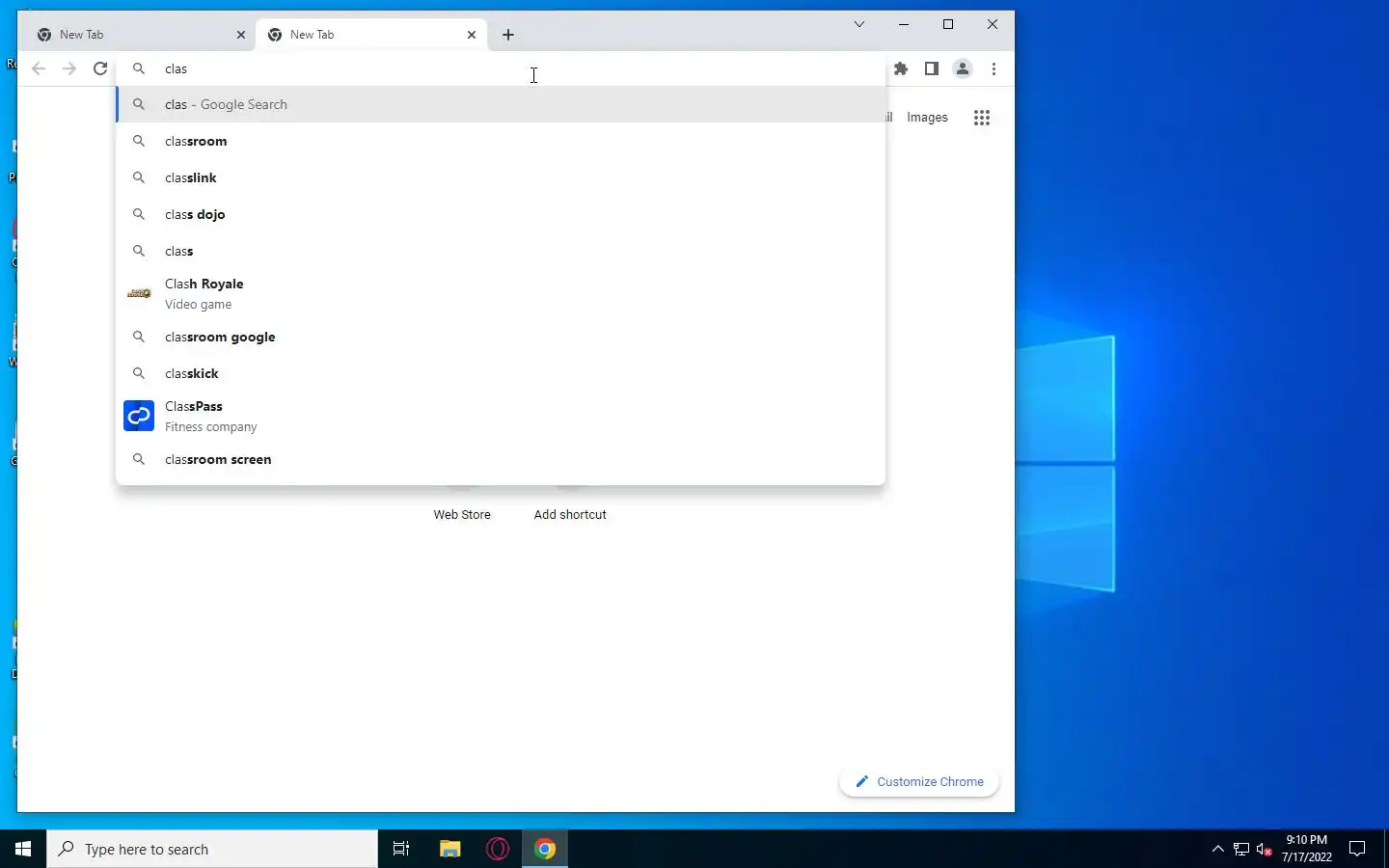Click the ClassPass logo icon
1389x868 pixels.
[139, 416]
